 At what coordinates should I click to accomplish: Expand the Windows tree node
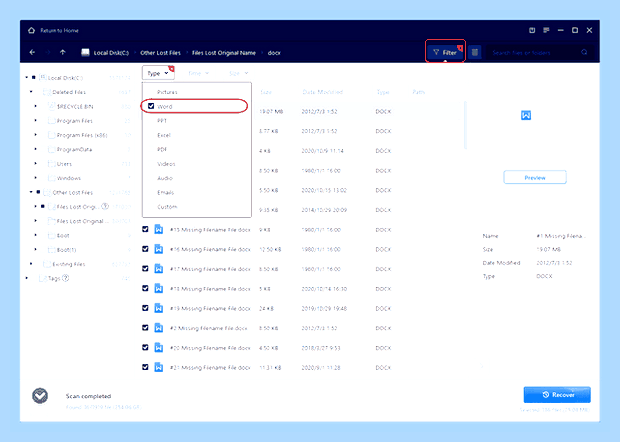click(x=36, y=178)
